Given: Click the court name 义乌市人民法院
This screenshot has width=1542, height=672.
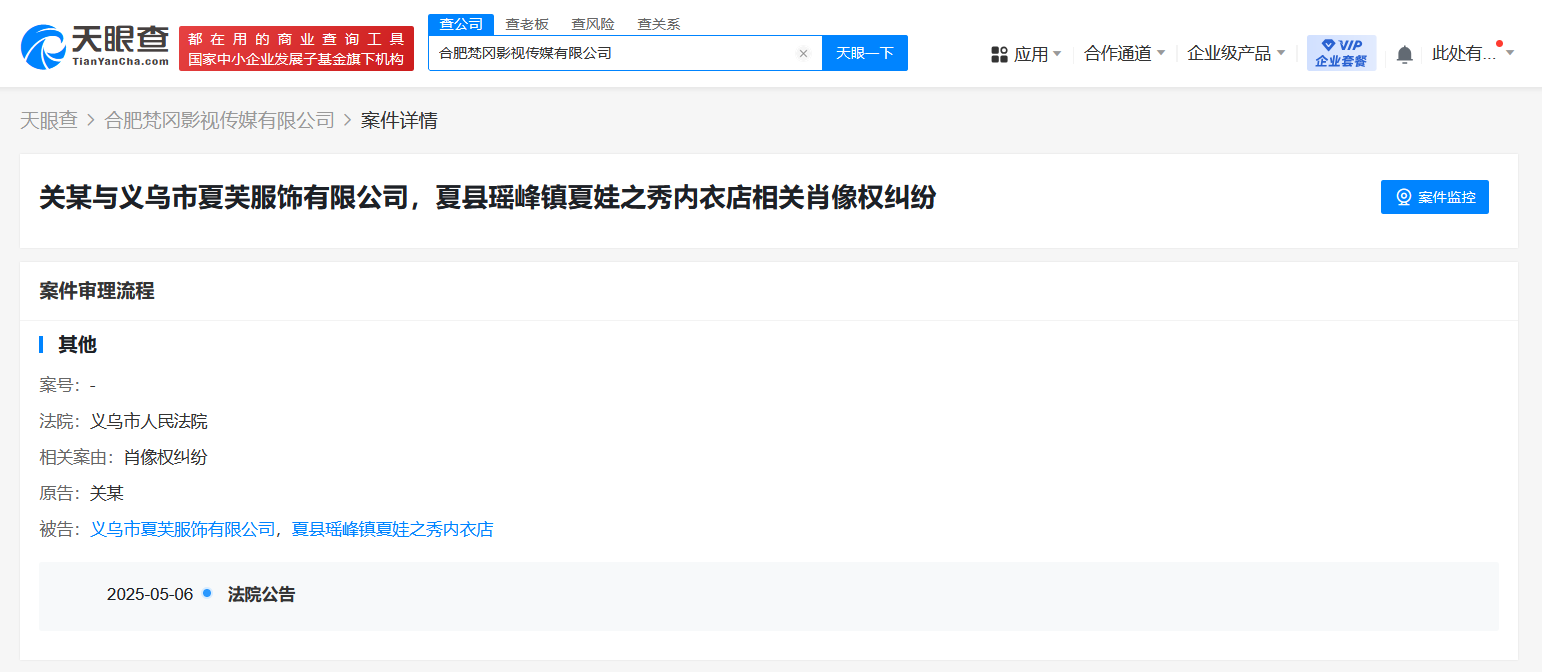Looking at the screenshot, I should click(149, 421).
